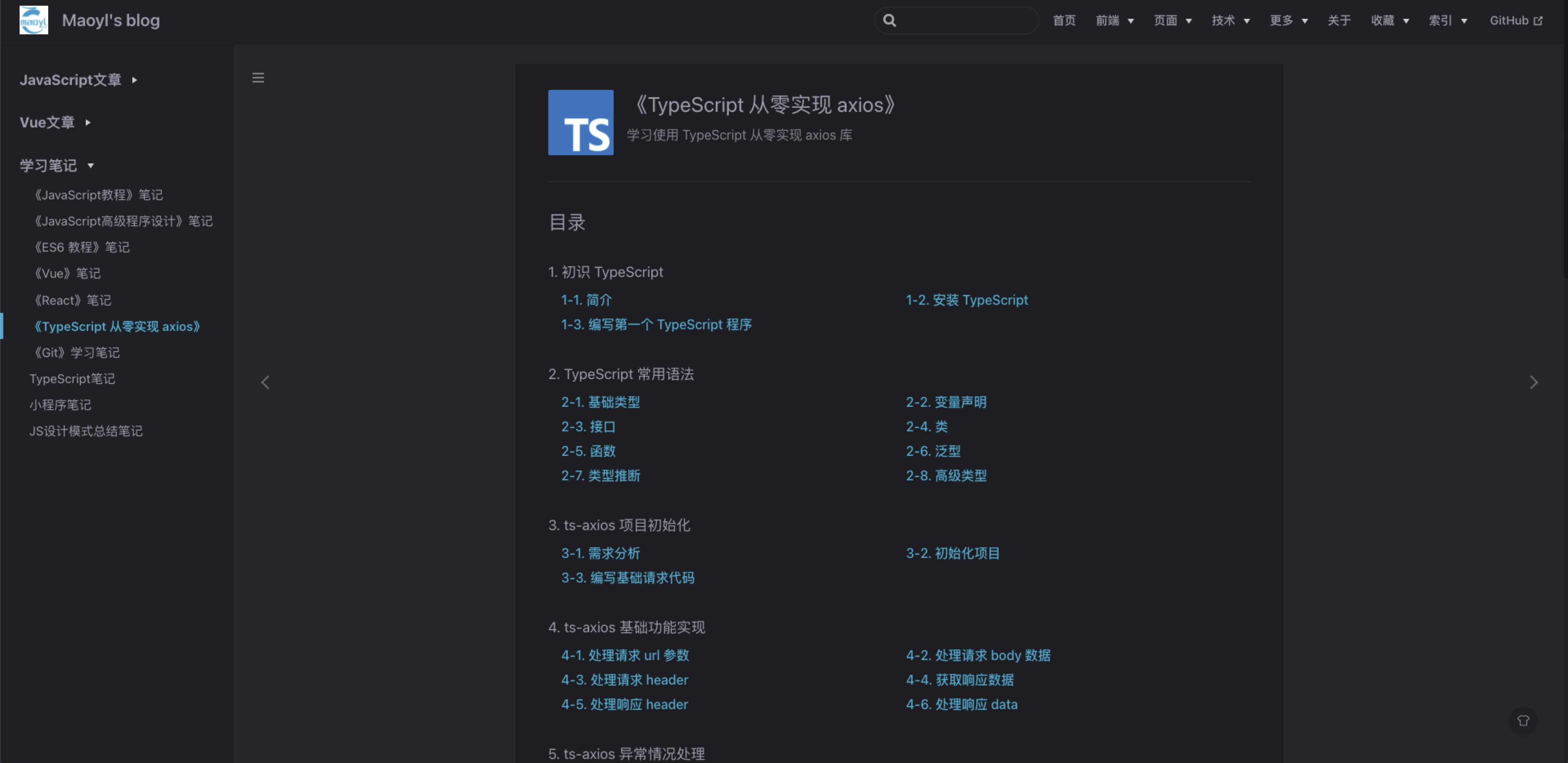This screenshot has height=763, width=1568.
Task: Toggle the sidebar hamburger icon
Action: click(x=258, y=78)
